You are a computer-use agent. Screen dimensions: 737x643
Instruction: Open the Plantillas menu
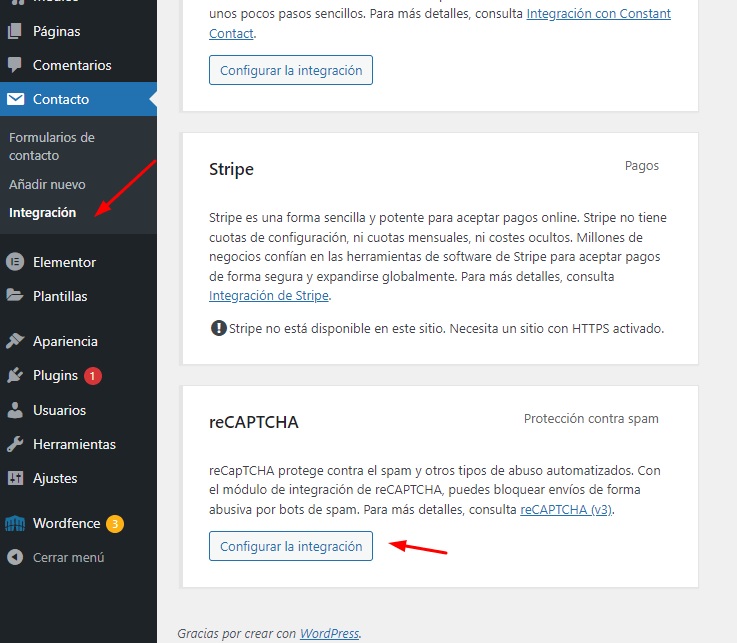click(78, 296)
